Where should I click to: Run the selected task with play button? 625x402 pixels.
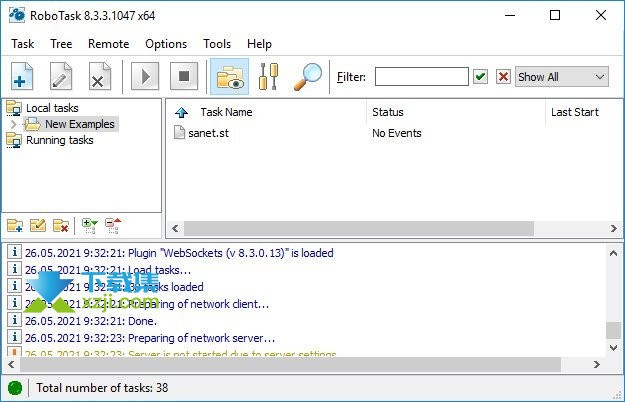145,76
